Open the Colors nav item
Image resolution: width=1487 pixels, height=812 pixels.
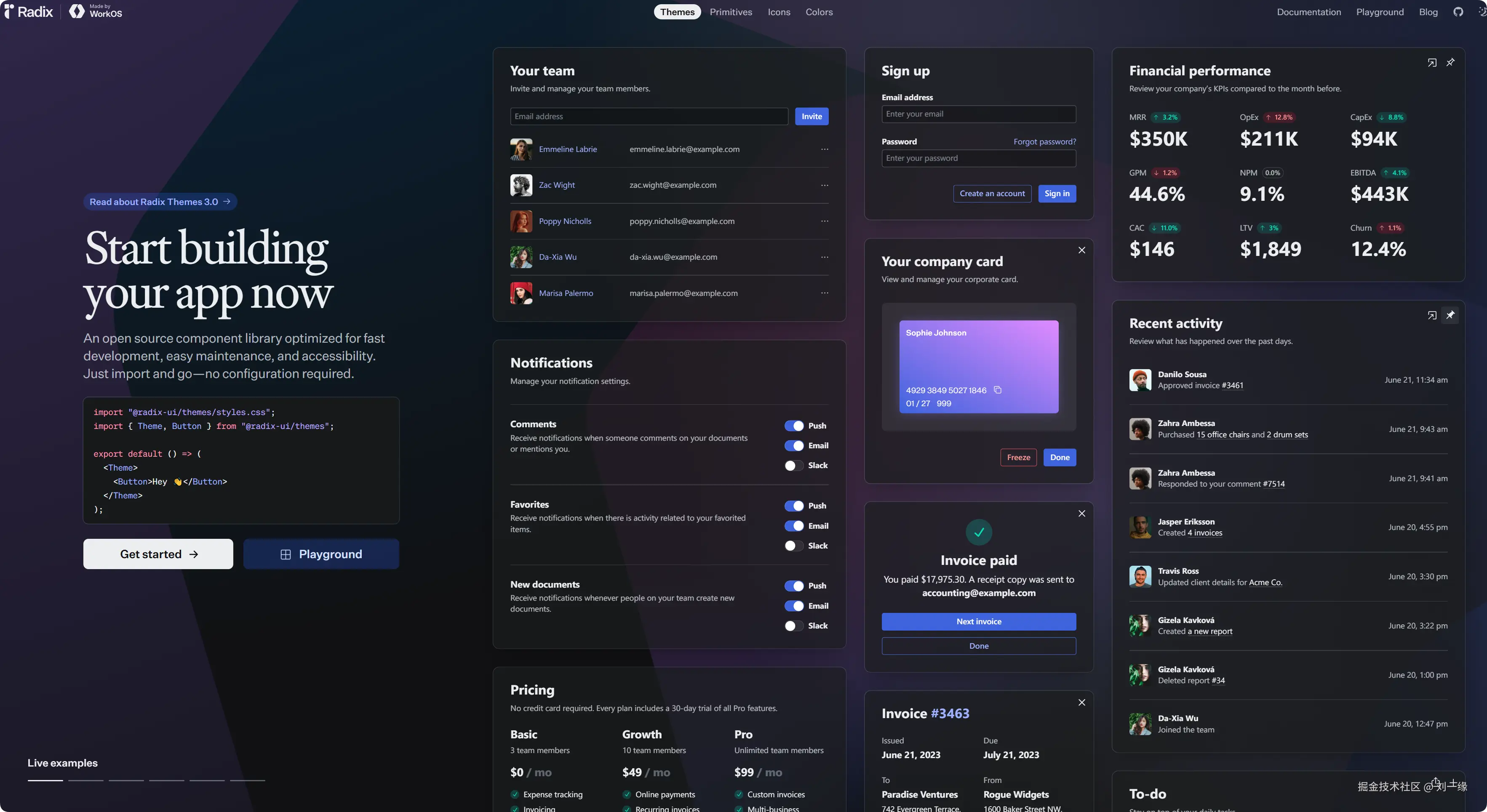pos(819,12)
